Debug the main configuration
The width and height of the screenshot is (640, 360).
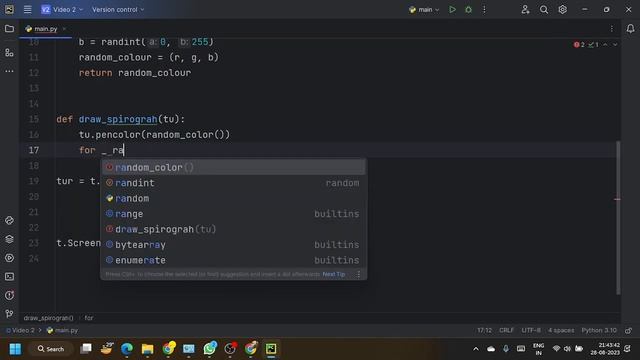(x=469, y=9)
